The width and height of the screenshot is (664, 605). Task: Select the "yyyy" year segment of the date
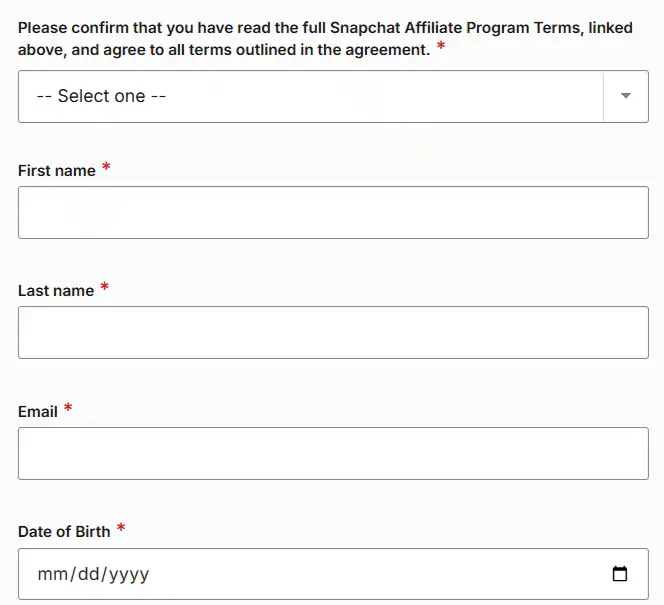129,575
